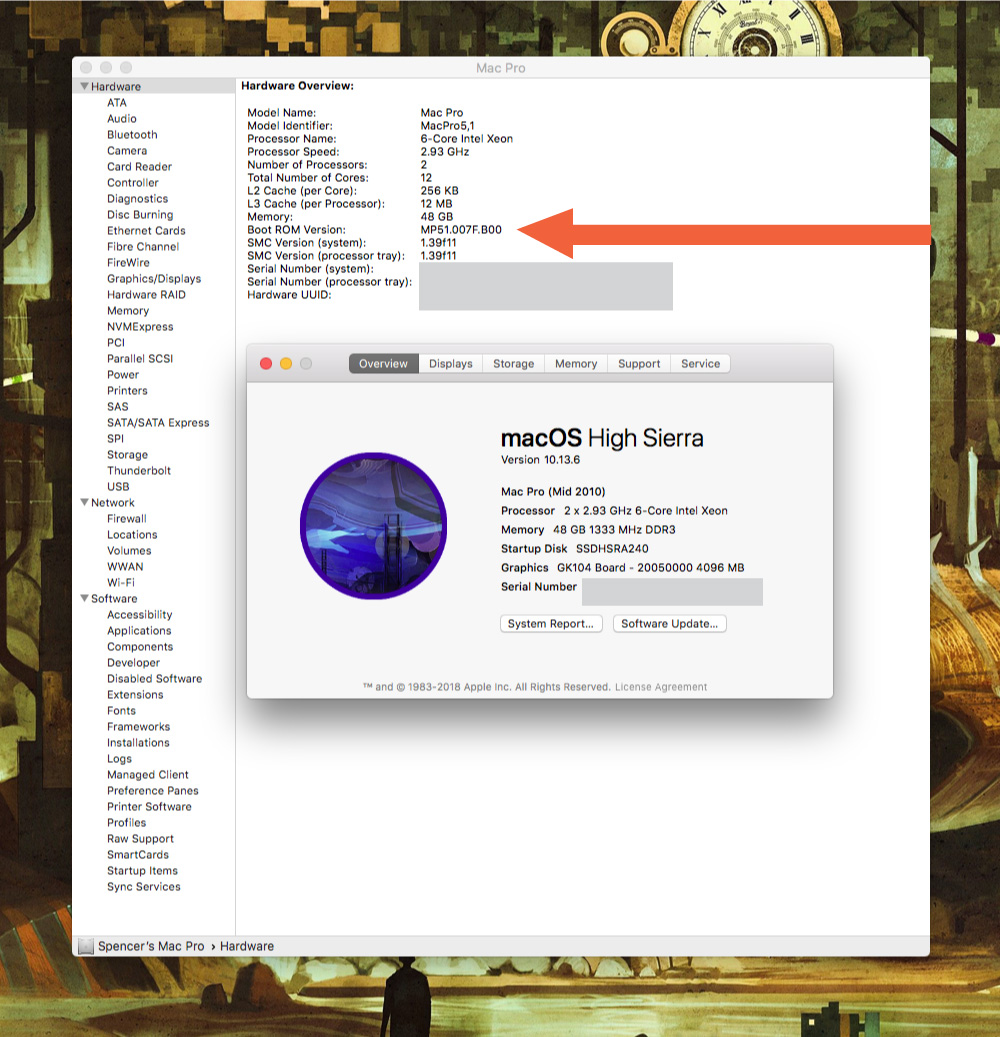Select Applications in the sidebar
Viewport: 1000px width, 1037px height.
[x=139, y=631]
